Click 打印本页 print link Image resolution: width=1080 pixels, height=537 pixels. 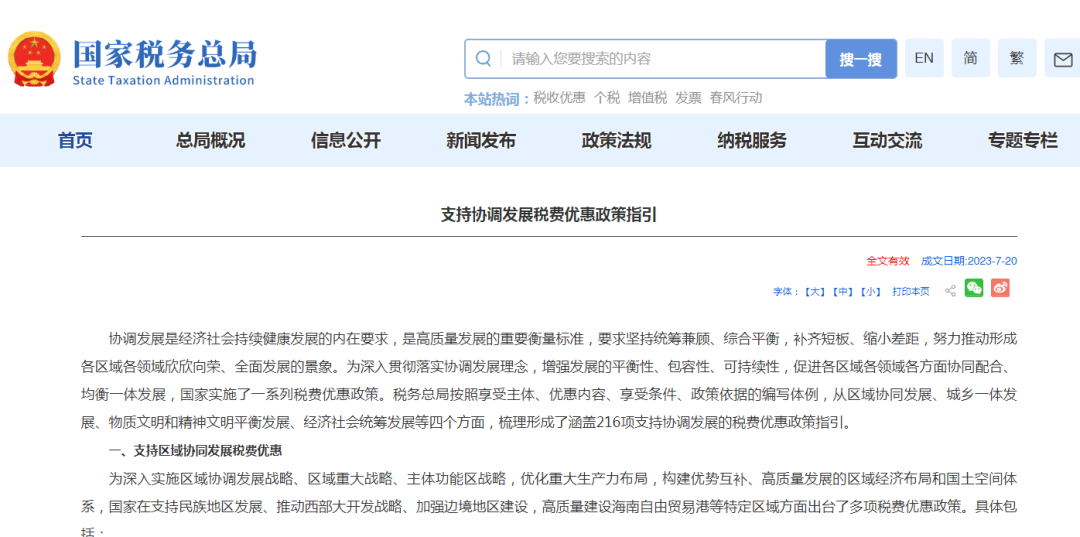[x=911, y=291]
